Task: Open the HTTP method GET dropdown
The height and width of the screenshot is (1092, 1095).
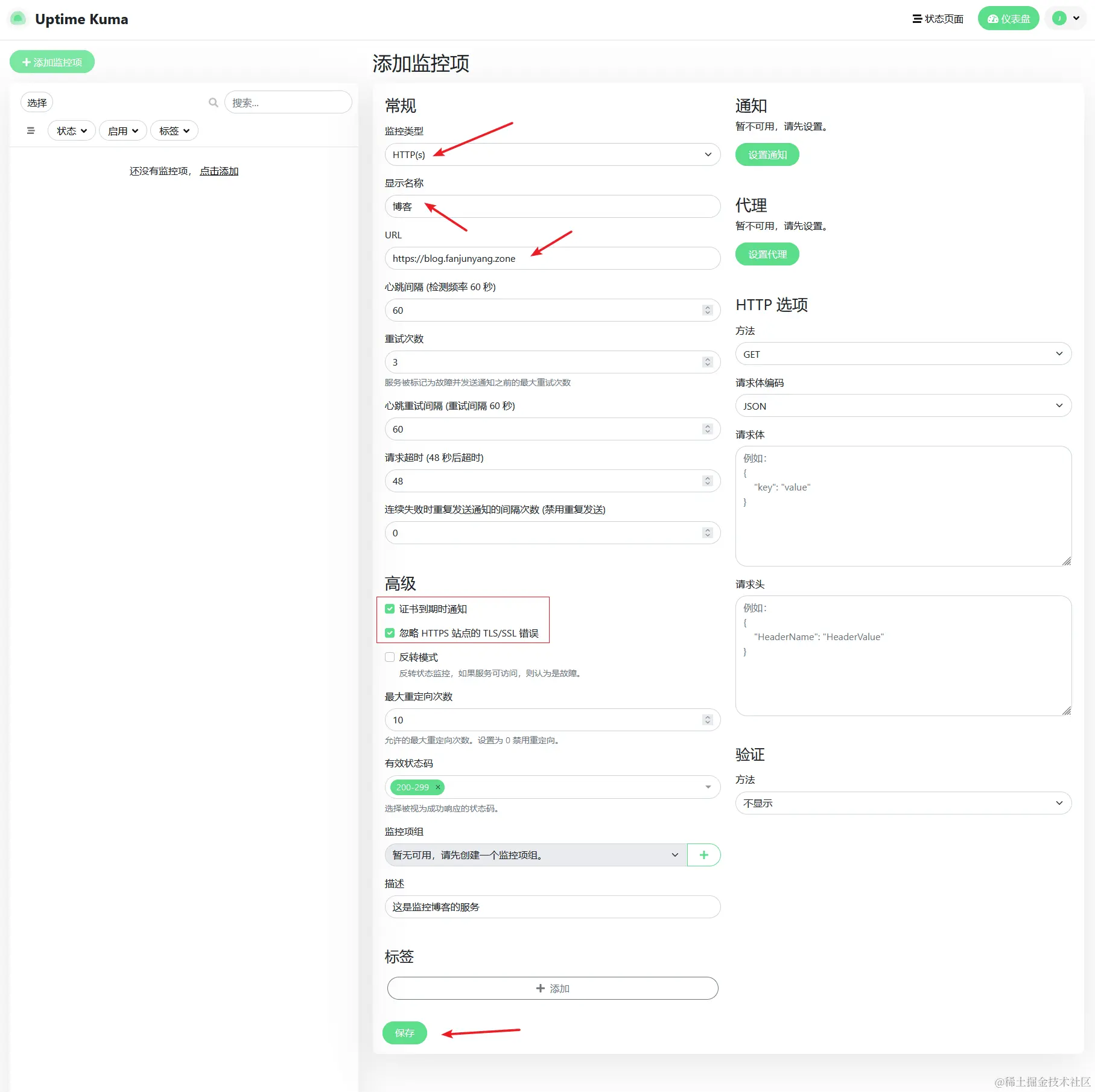Action: tap(903, 354)
